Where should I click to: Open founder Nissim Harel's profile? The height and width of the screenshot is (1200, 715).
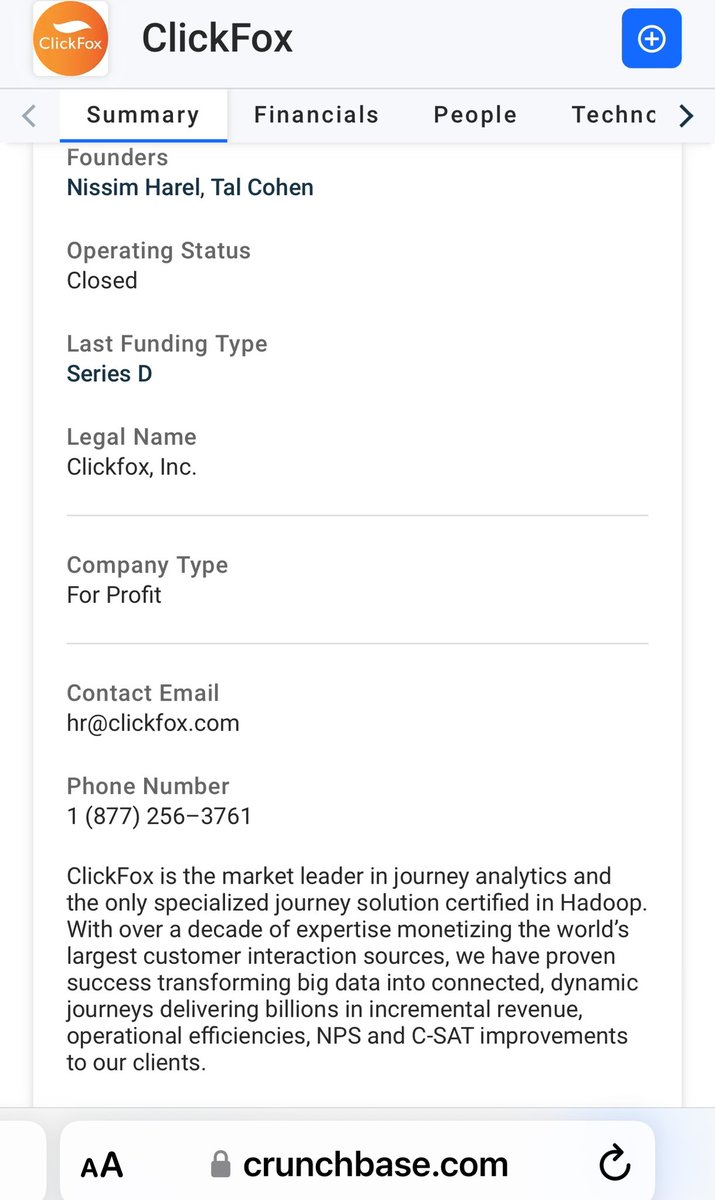(133, 187)
